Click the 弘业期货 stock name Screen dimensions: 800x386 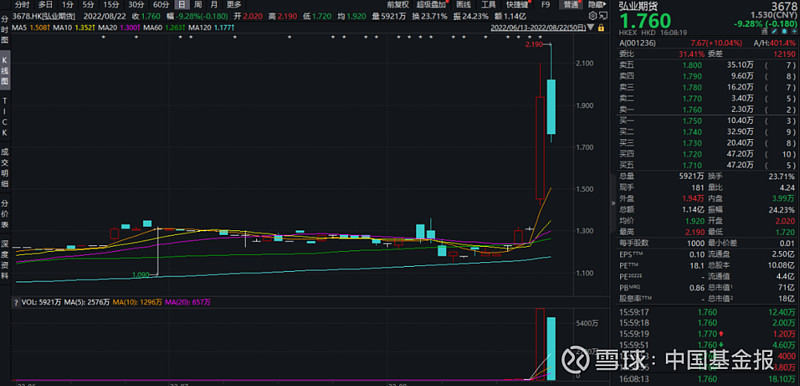tap(638, 7)
